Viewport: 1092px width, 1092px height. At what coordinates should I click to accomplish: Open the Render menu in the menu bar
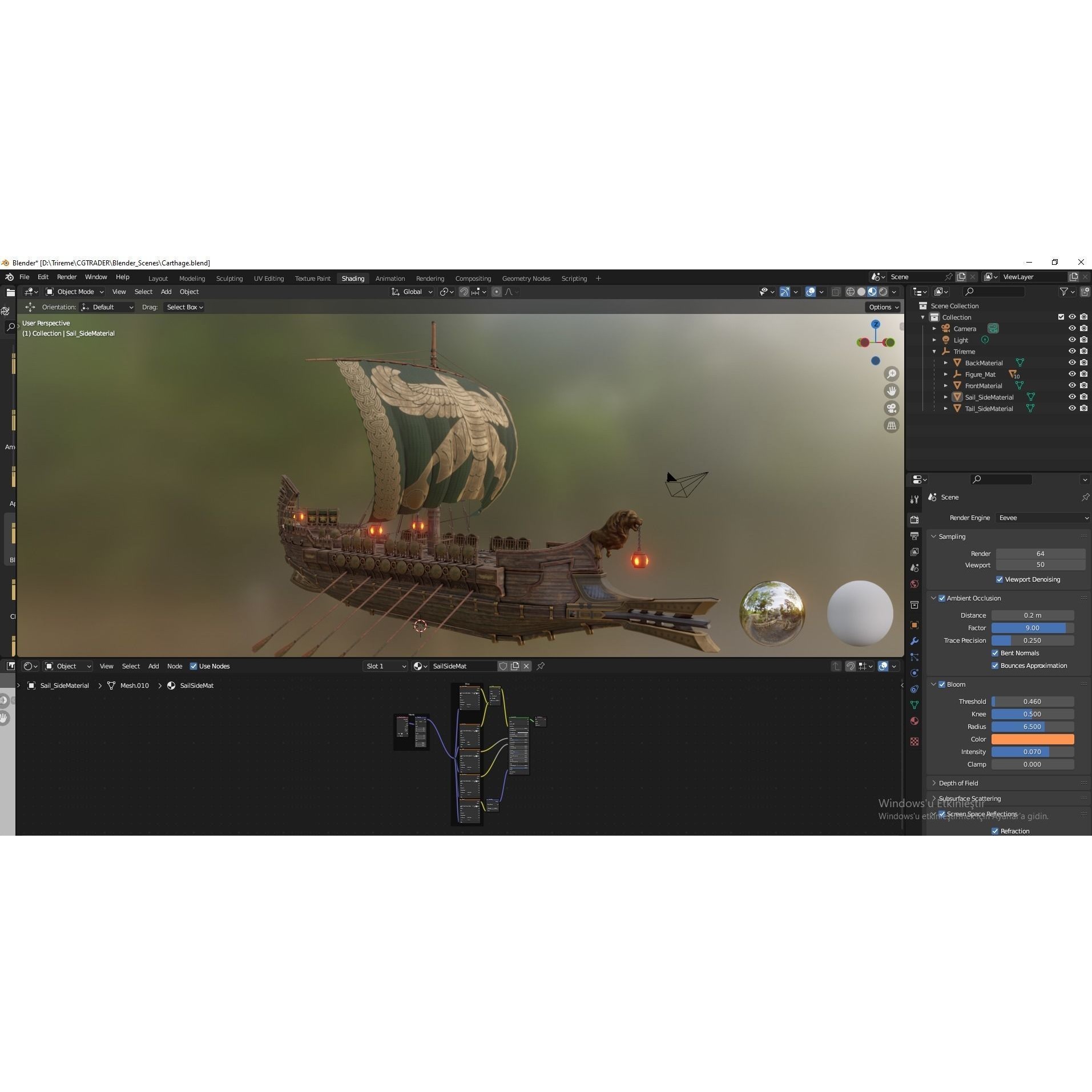(x=67, y=277)
